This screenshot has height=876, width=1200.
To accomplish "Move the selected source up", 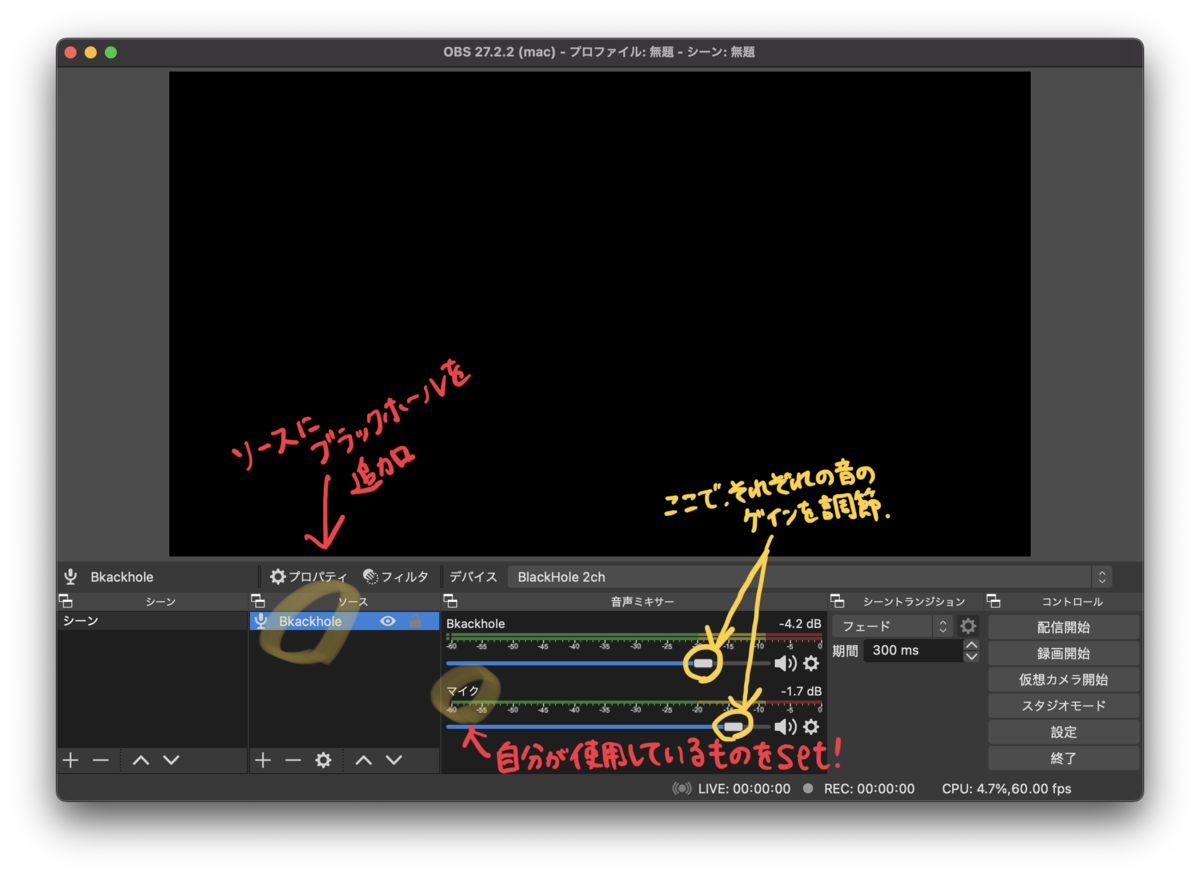I will [363, 760].
